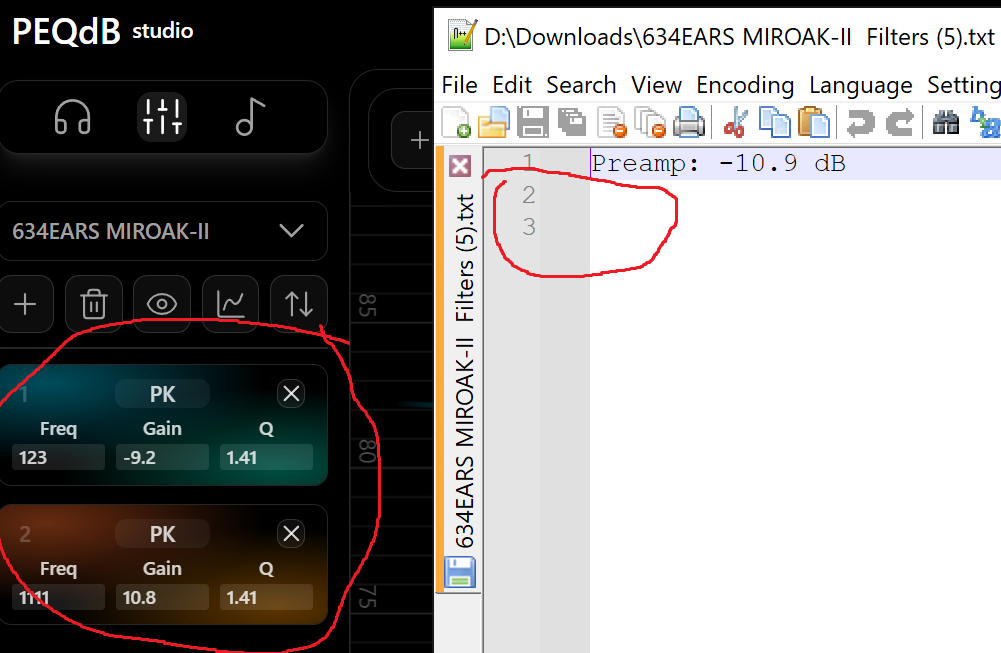The height and width of the screenshot is (653, 1001).
Task: Click line number 3 in the margin
Action: 529,227
